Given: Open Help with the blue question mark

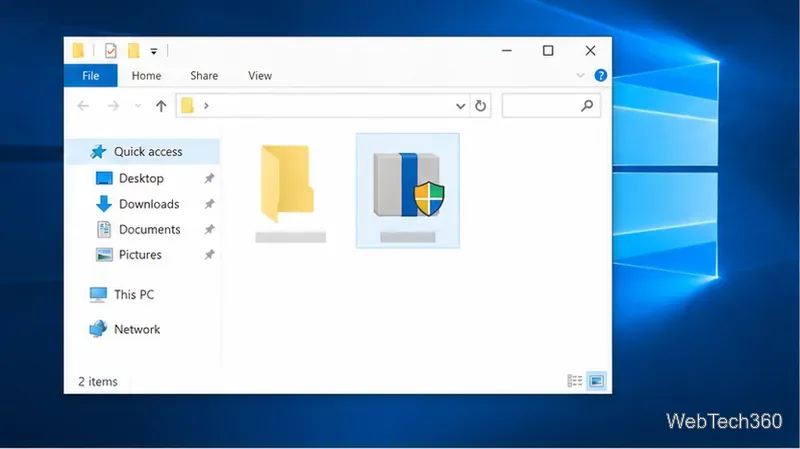Looking at the screenshot, I should point(601,76).
